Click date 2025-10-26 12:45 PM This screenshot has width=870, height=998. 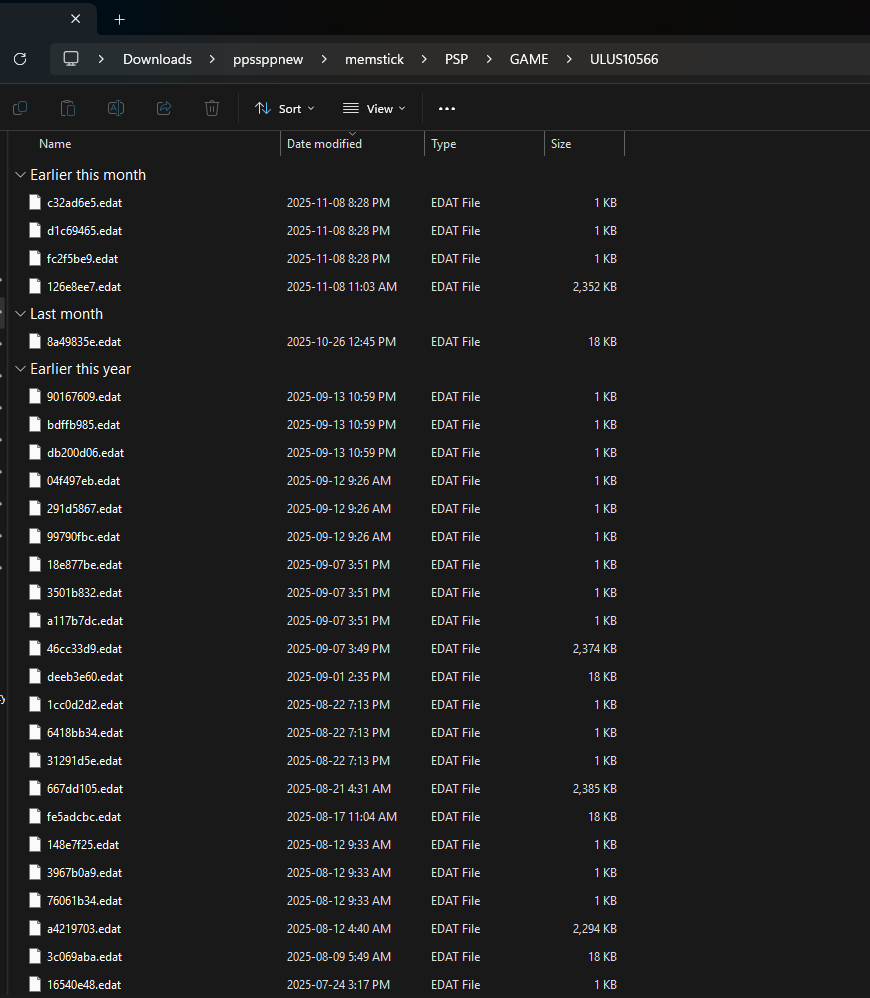[x=341, y=342]
